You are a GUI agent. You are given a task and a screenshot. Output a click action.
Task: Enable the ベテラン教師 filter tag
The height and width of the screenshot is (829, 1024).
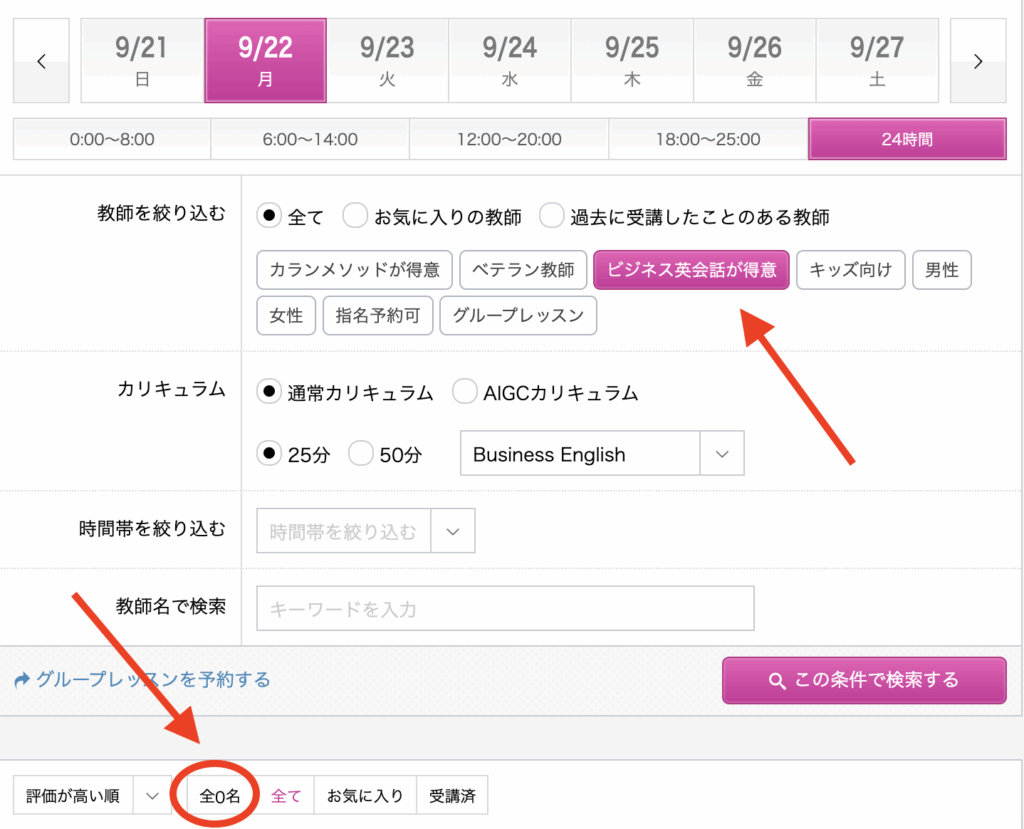point(523,270)
